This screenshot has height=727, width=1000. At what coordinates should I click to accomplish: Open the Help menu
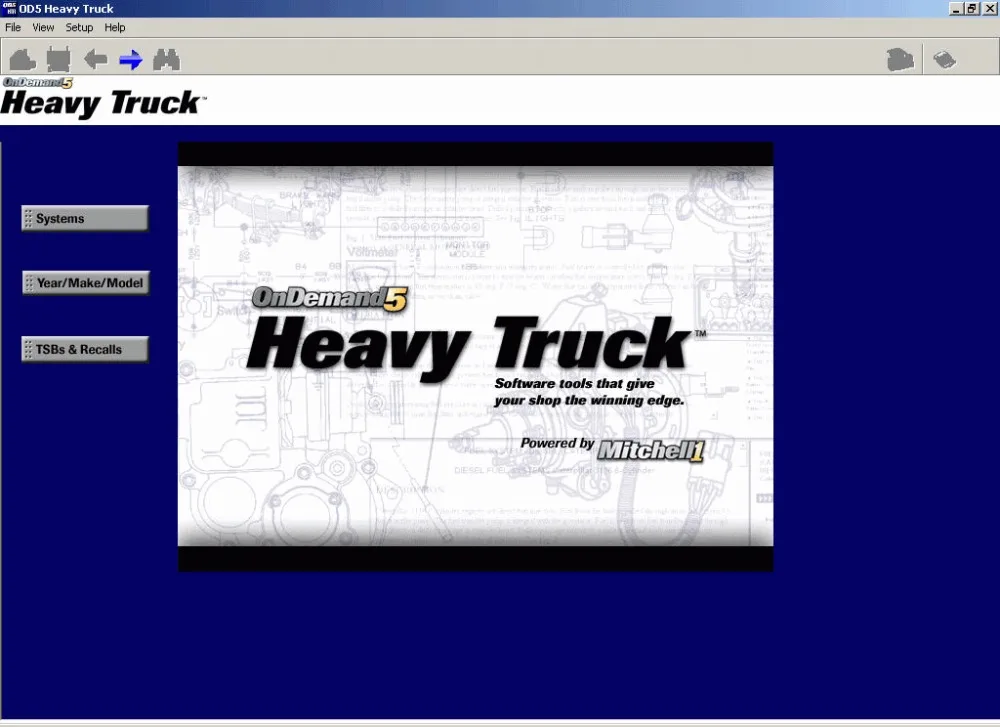pos(115,27)
